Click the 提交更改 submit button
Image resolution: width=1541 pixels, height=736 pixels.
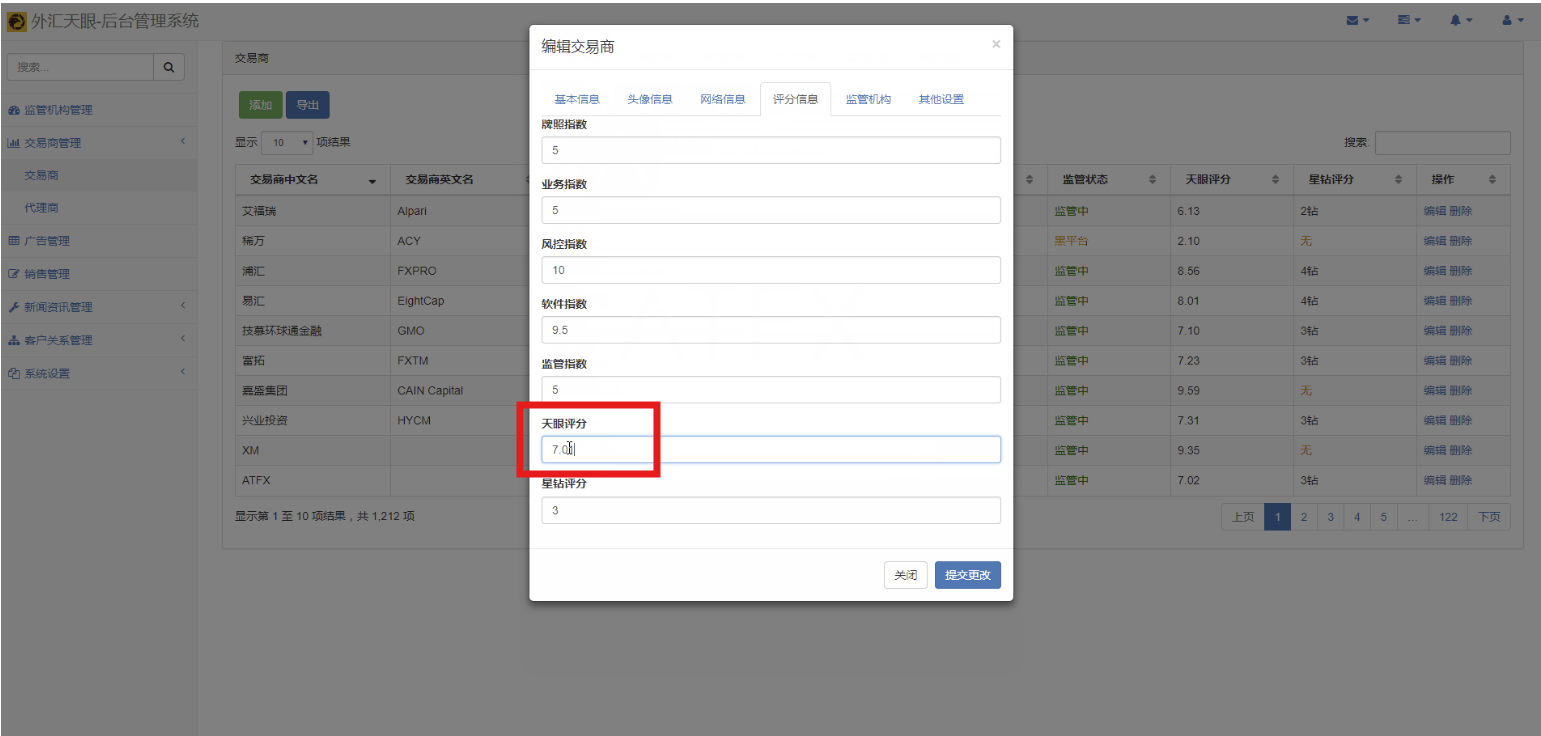click(967, 575)
